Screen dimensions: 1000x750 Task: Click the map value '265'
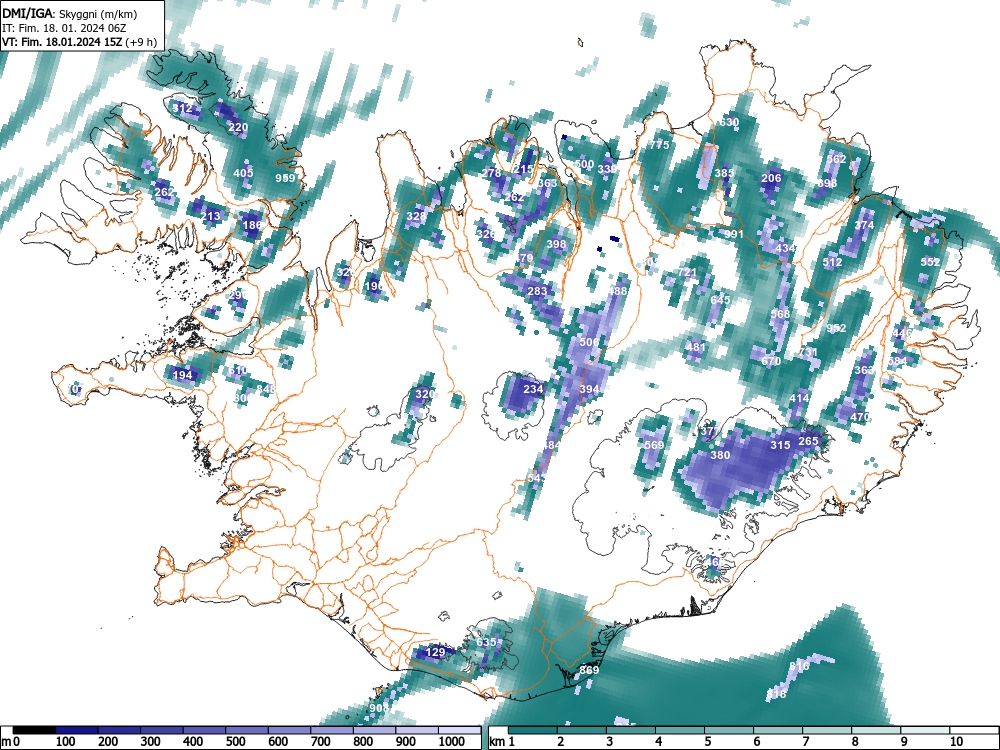pos(808,441)
